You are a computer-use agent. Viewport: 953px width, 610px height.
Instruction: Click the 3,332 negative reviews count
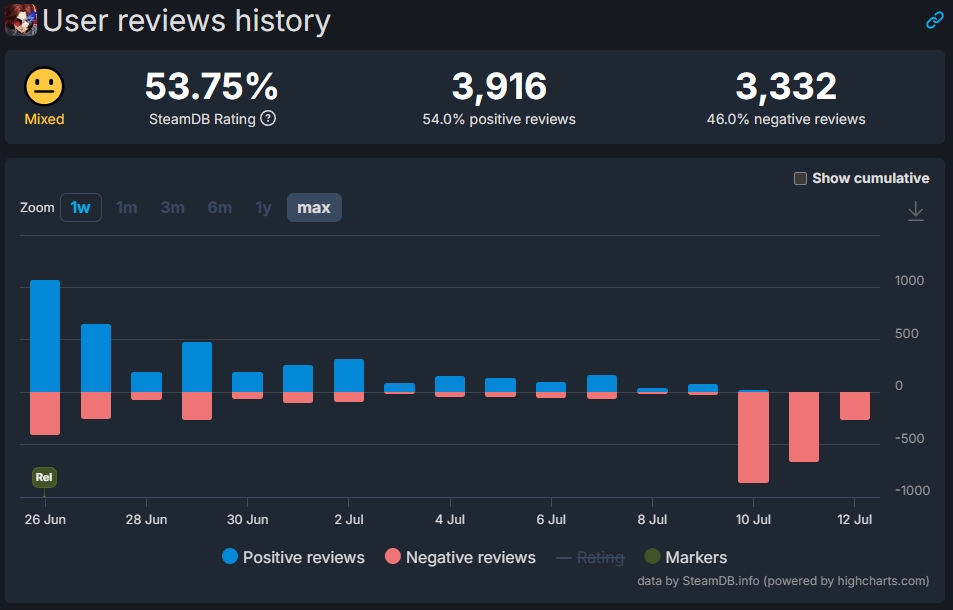[786, 86]
